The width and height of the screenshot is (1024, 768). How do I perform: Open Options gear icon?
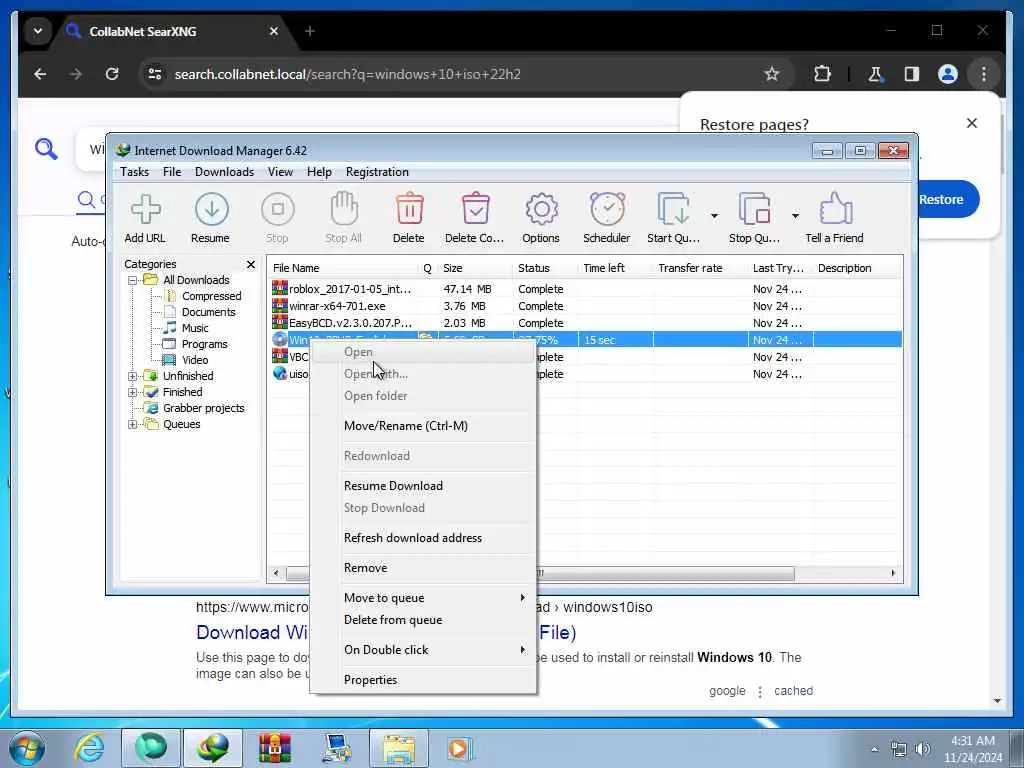coord(541,210)
